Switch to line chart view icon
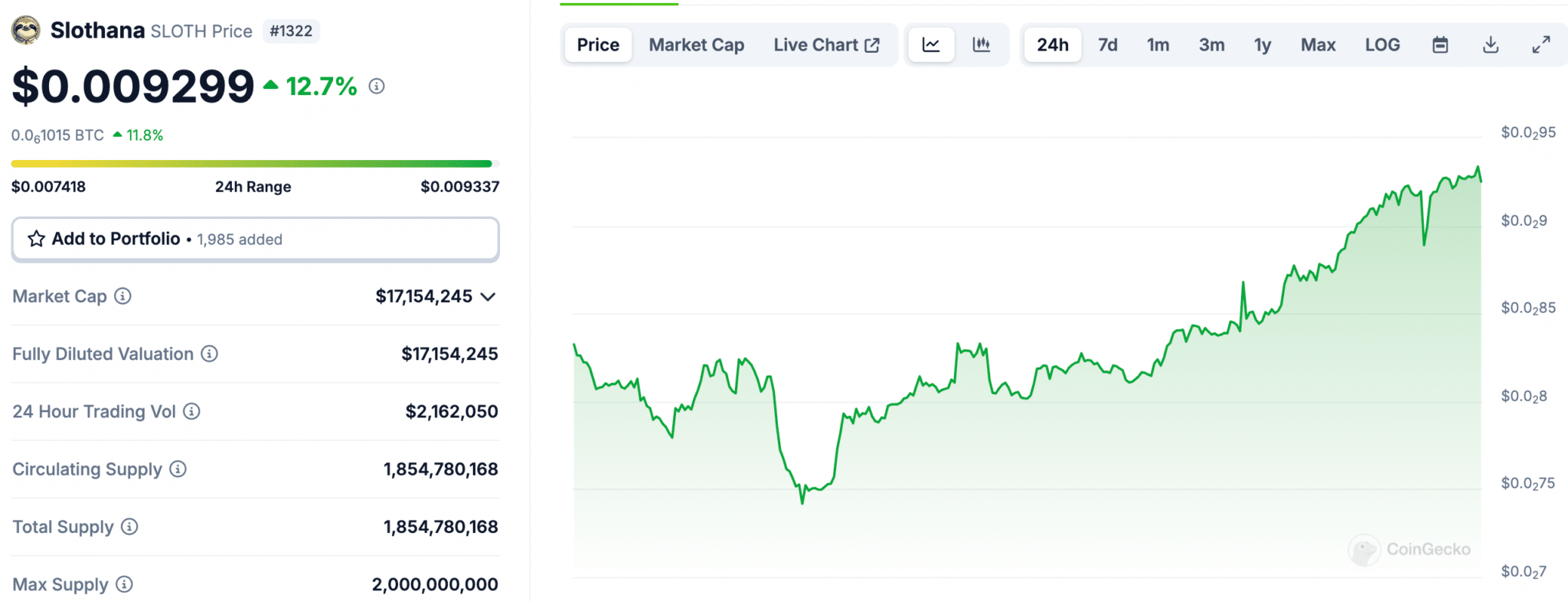This screenshot has width=1568, height=601. (x=931, y=45)
